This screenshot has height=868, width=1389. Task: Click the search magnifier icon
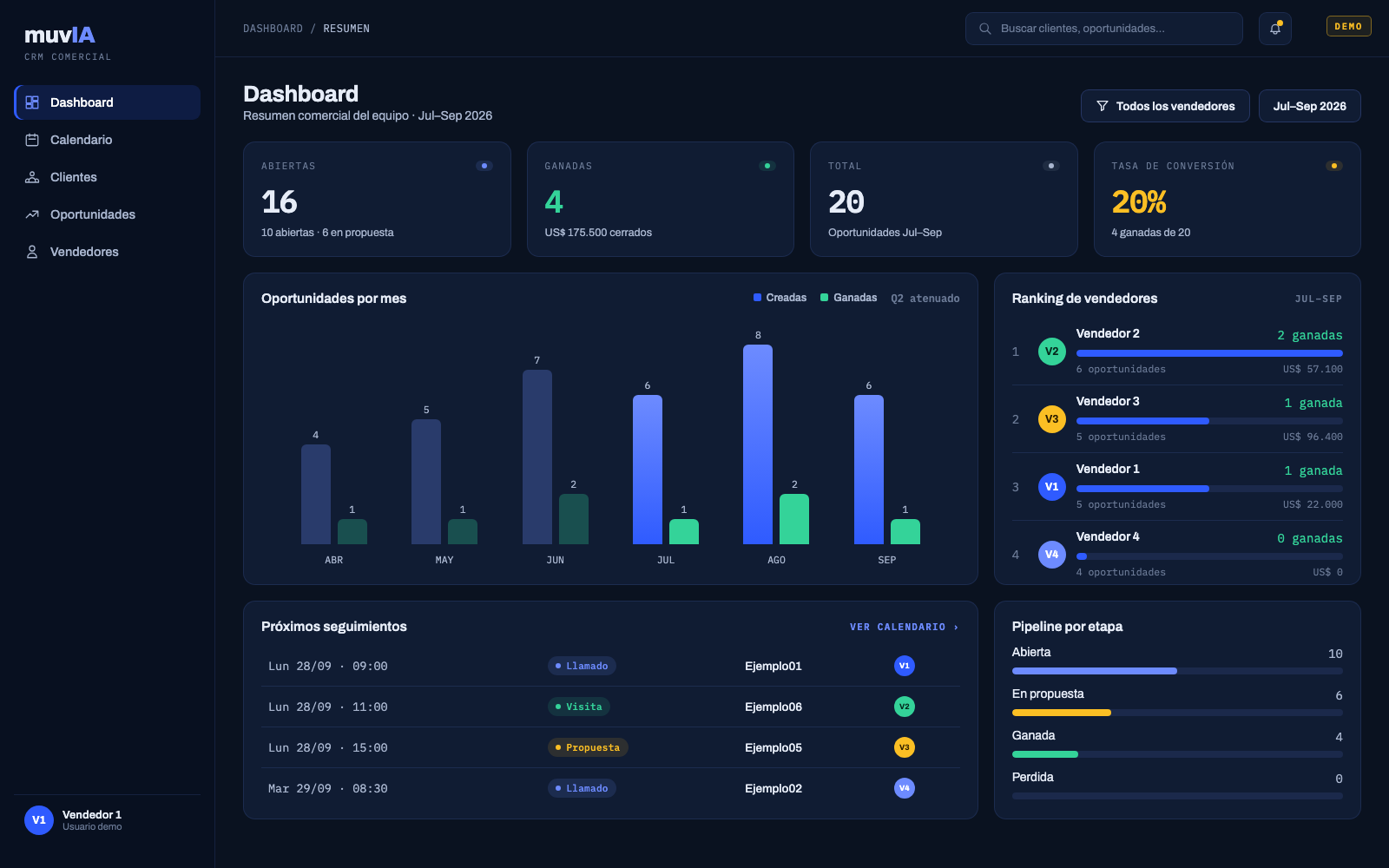pos(985,29)
